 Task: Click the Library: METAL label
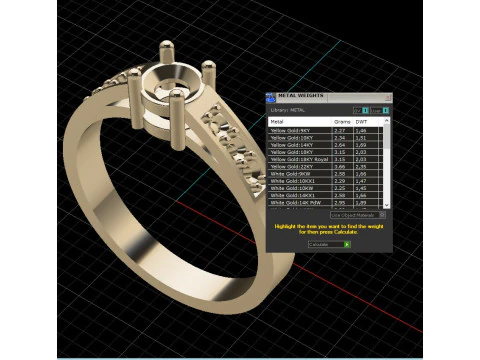(x=287, y=110)
